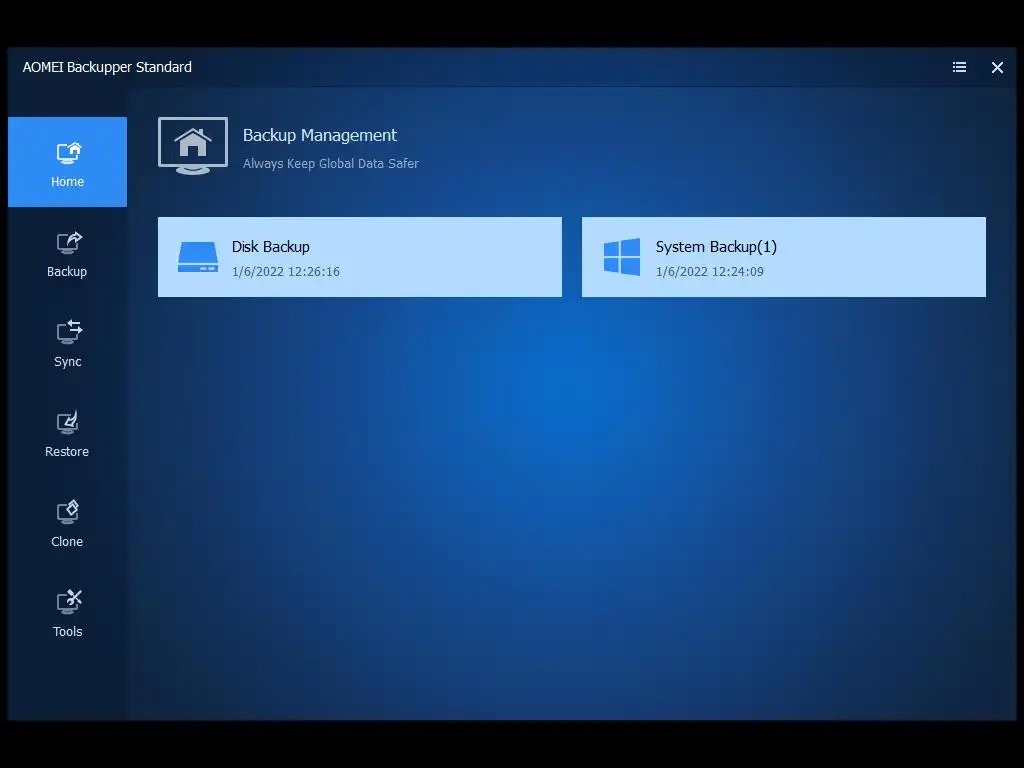Click the Backup Management home monitor icon

pos(193,146)
